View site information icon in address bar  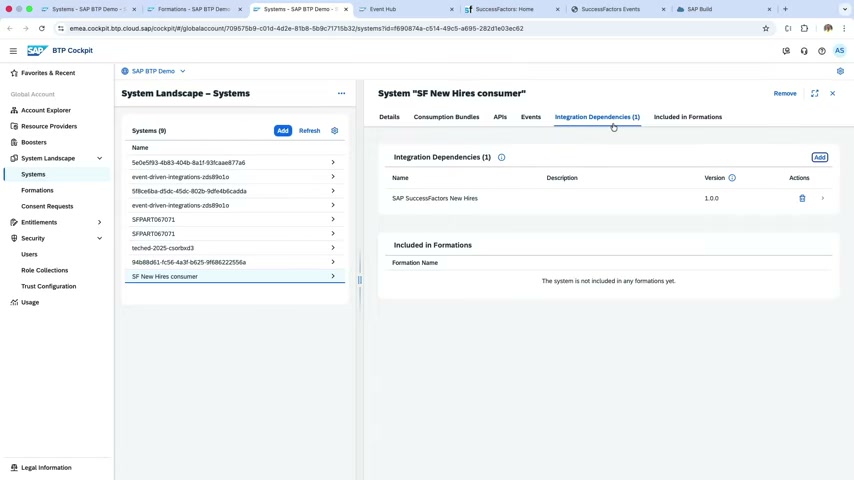point(60,28)
